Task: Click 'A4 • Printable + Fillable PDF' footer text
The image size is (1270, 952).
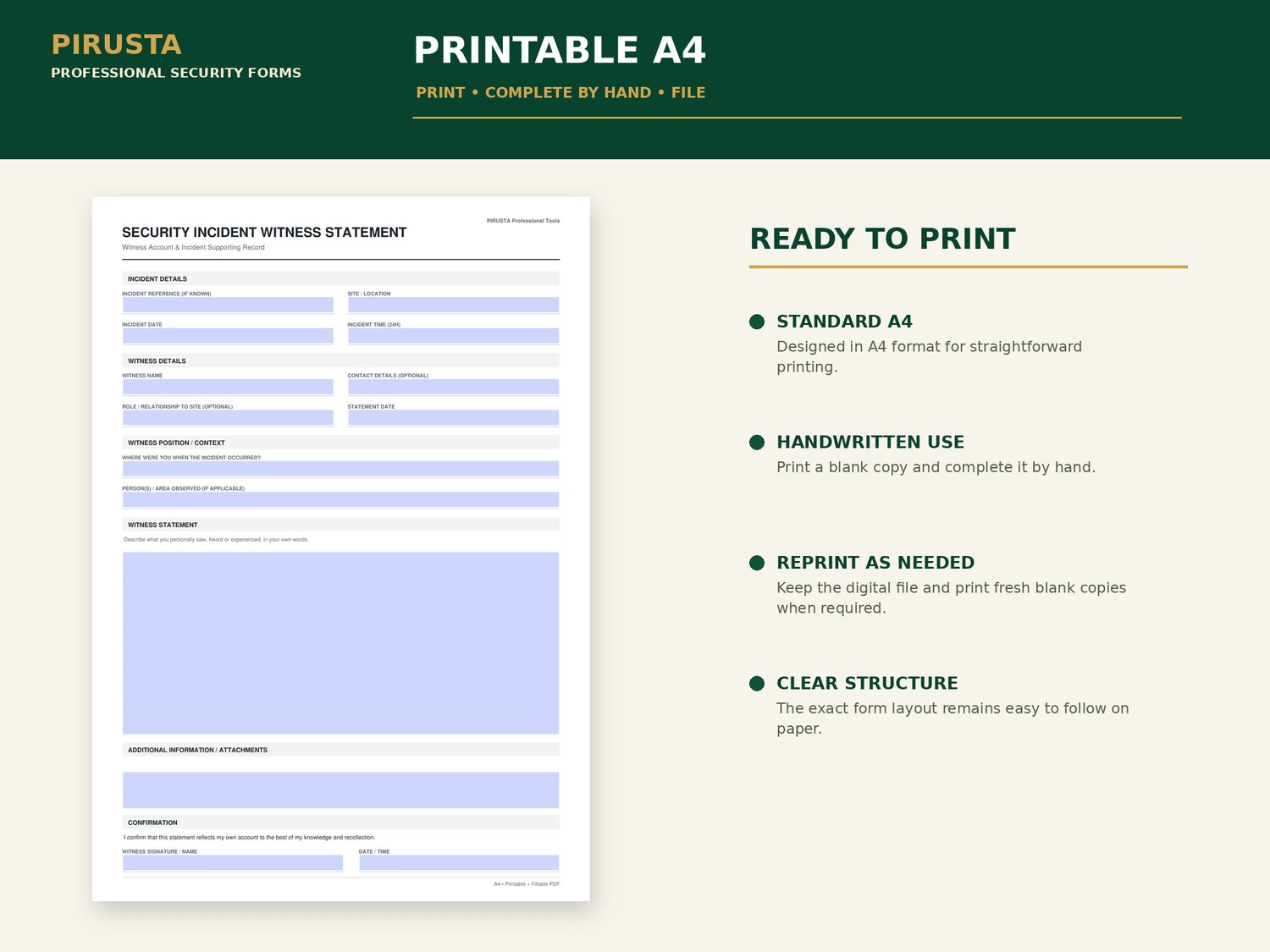Action: tap(527, 884)
